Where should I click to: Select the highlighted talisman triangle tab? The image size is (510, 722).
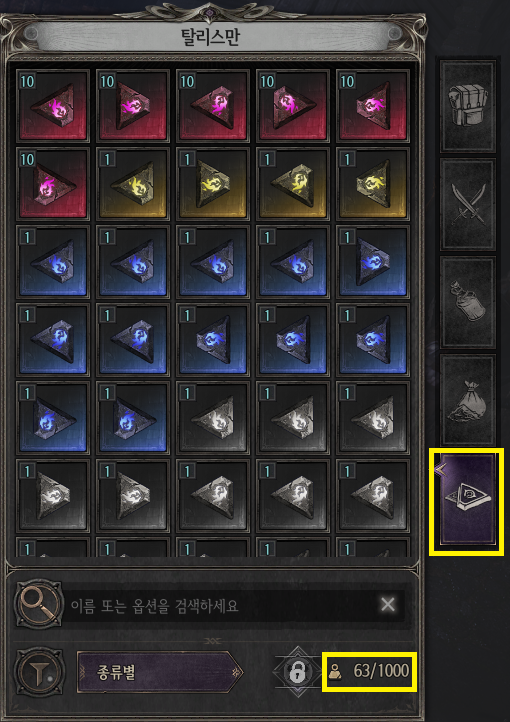coord(468,499)
